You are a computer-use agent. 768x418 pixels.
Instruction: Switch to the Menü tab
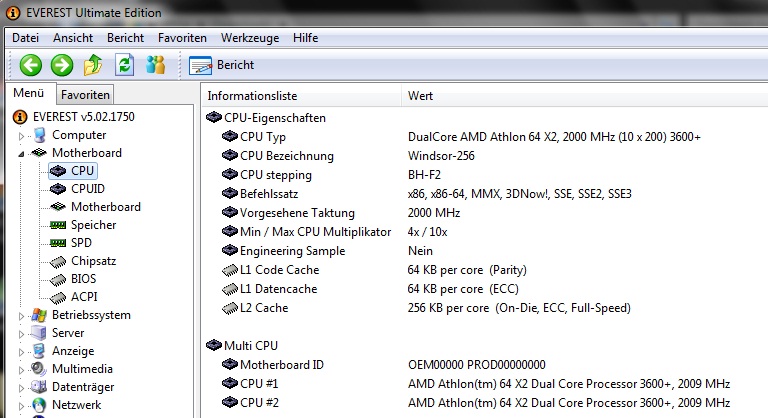pyautogui.click(x=28, y=93)
